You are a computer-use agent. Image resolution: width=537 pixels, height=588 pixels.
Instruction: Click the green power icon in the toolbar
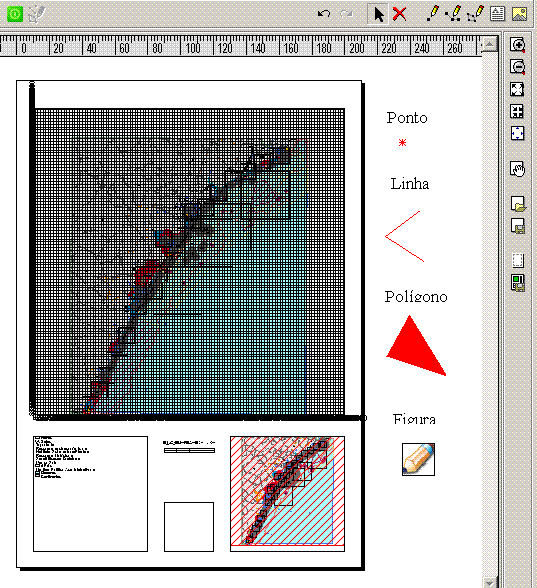pyautogui.click(x=15, y=14)
